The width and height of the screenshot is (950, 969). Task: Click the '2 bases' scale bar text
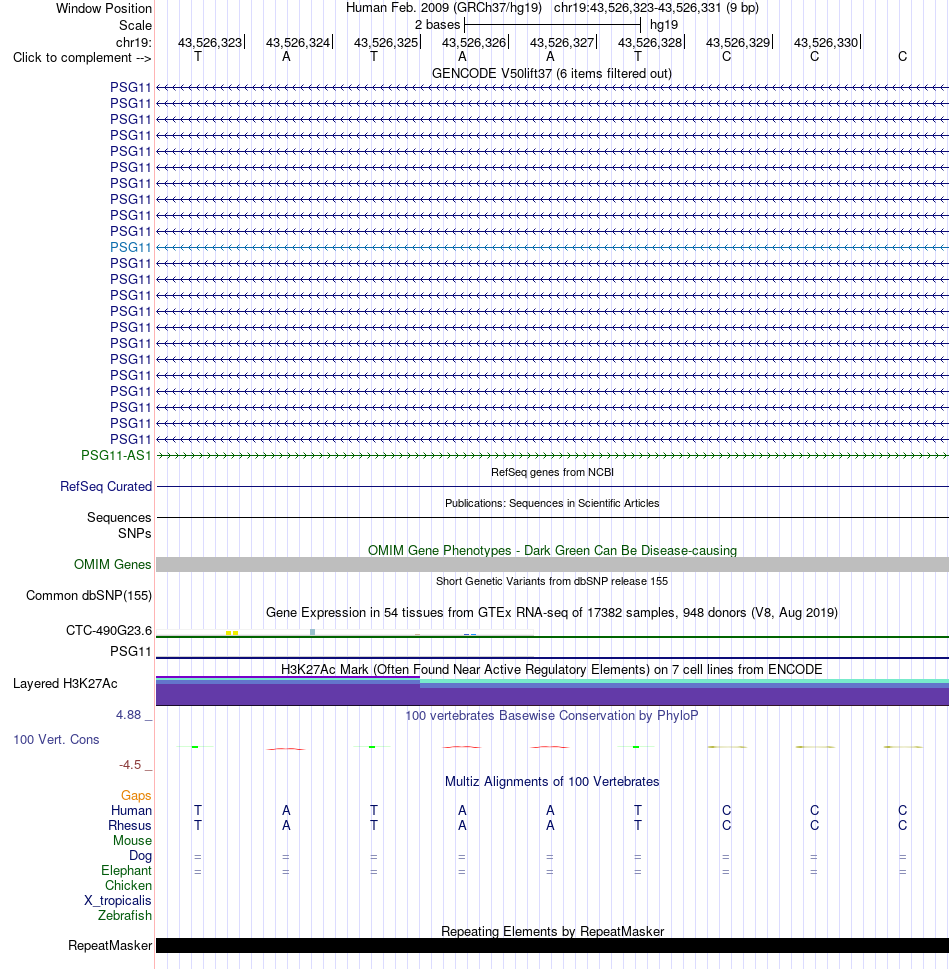pos(437,25)
